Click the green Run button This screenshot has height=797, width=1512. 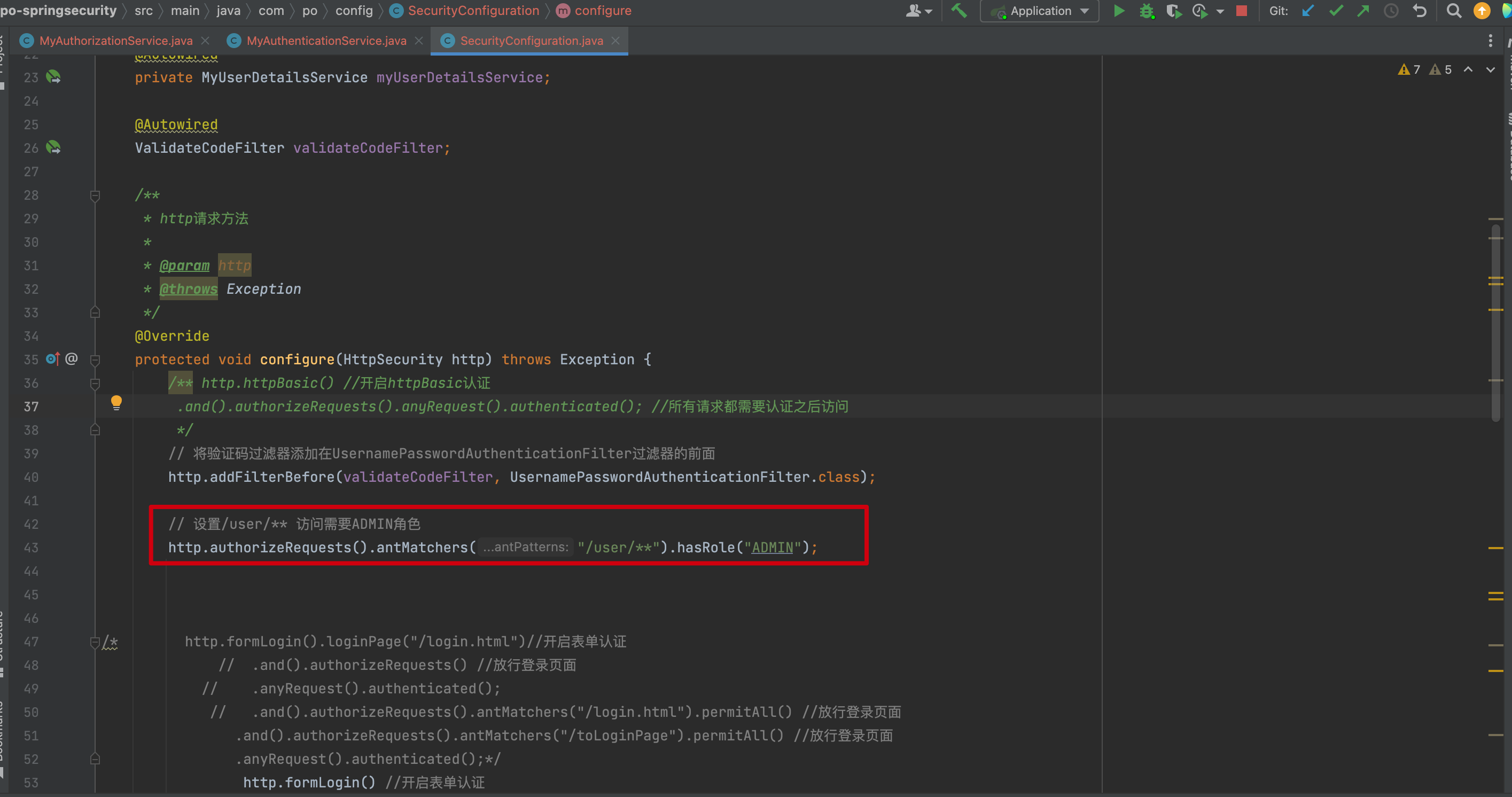(x=1119, y=11)
